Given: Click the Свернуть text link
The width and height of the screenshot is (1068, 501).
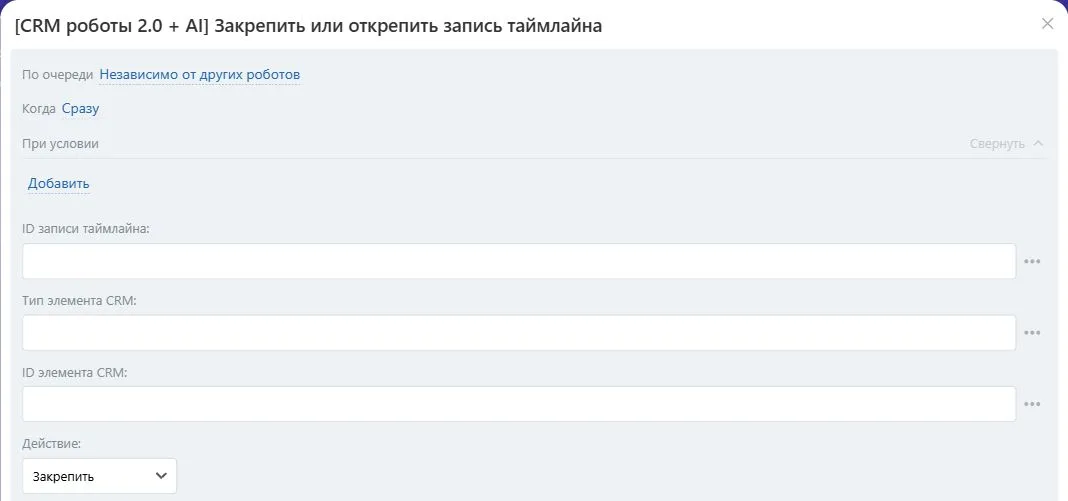Looking at the screenshot, I should [x=997, y=144].
